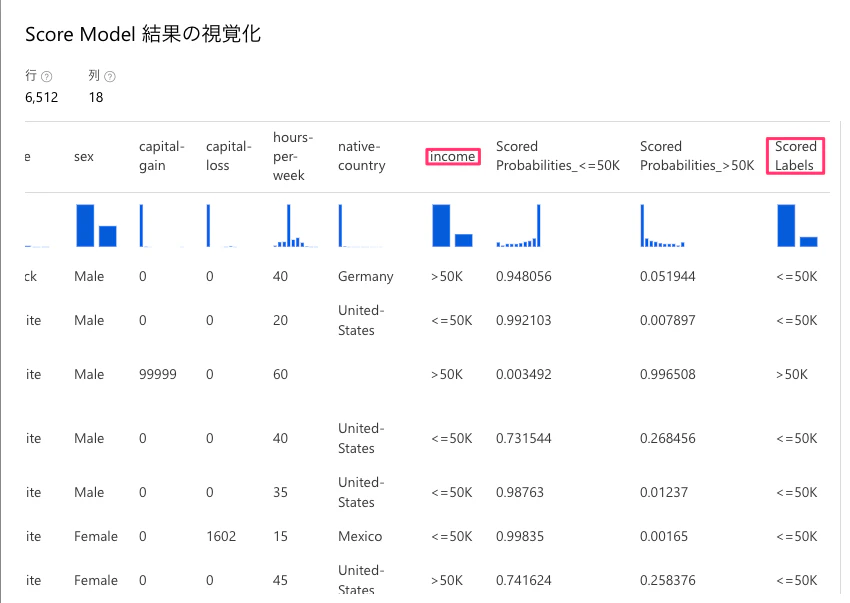Select Scored Probabilities_<=50K column header
Image resolution: width=850 pixels, height=603 pixels.
[x=558, y=156]
